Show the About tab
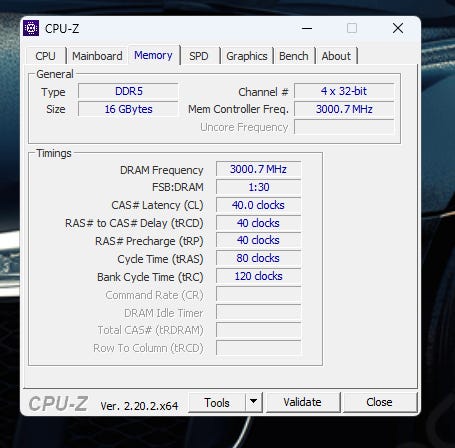Viewport: 455px width, 448px height. click(x=336, y=56)
